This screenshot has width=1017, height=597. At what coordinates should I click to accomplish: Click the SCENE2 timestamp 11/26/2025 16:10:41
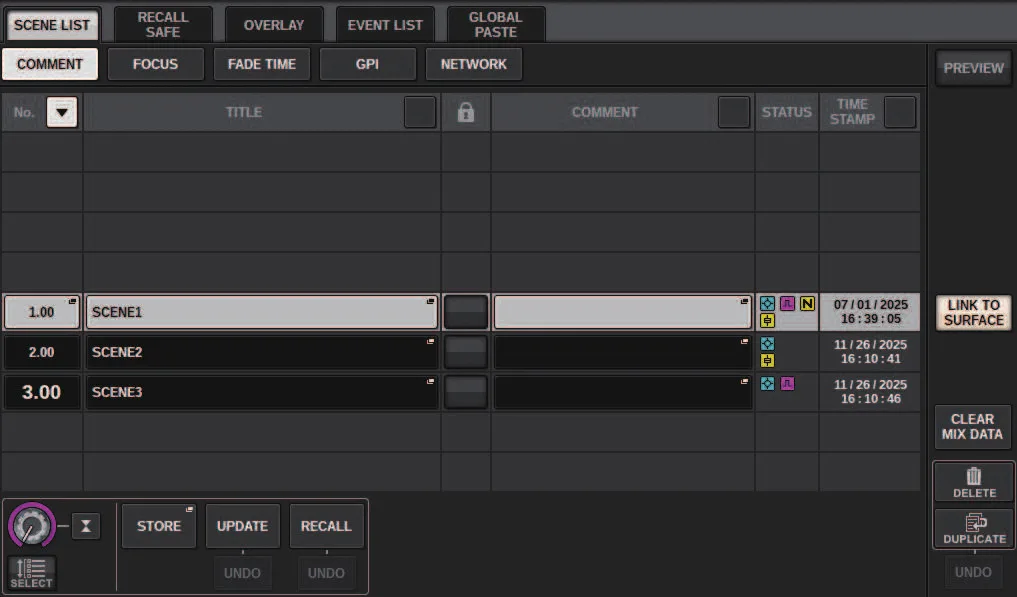[870, 352]
